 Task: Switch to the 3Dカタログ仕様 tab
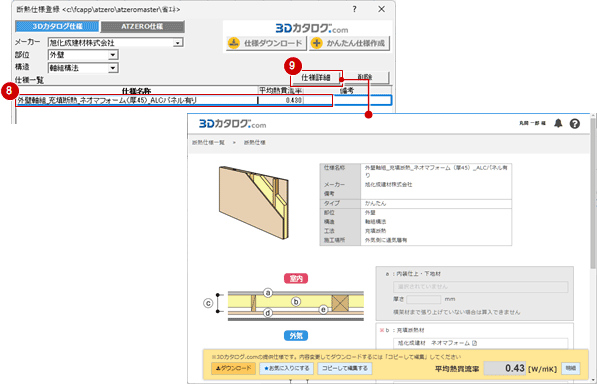click(57, 26)
